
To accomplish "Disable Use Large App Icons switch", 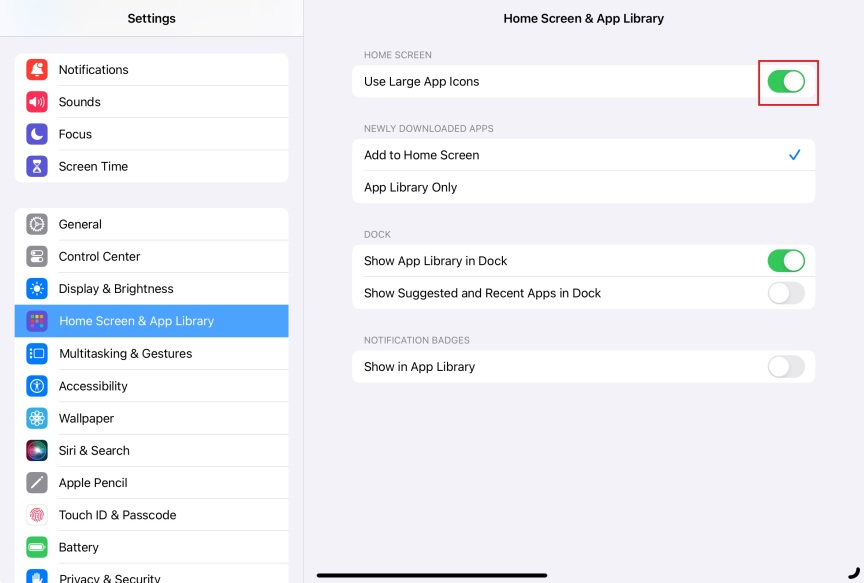I will point(786,82).
